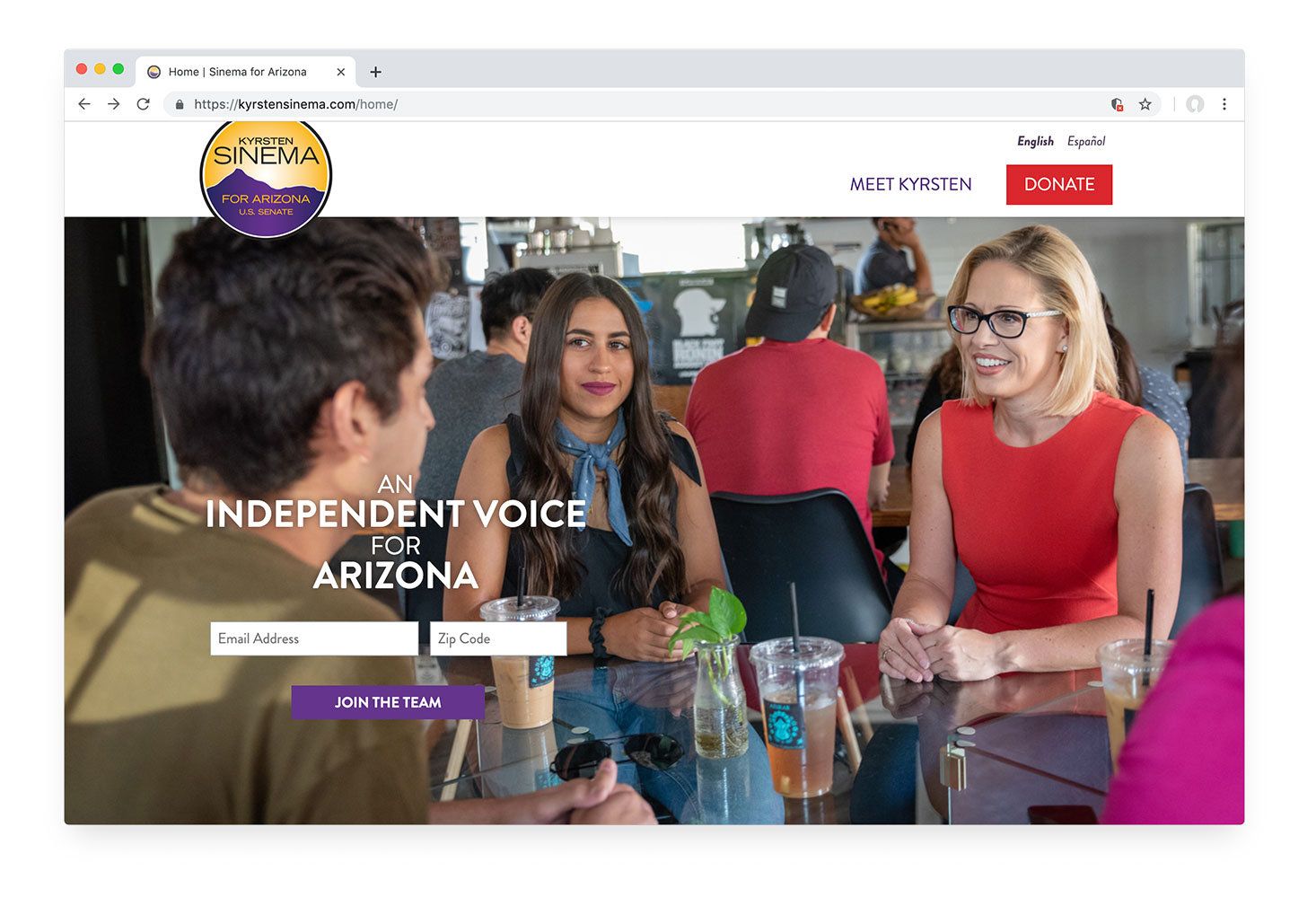Switch site language to Español
Image resolution: width=1316 pixels, height=906 pixels.
[1086, 141]
